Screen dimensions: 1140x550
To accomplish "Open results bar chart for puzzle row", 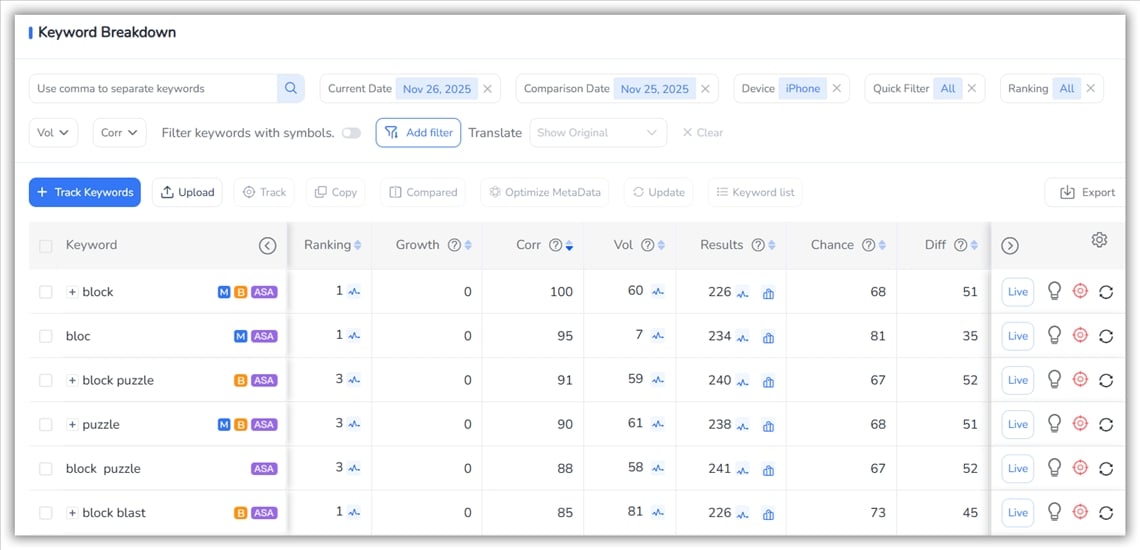I will point(768,425).
